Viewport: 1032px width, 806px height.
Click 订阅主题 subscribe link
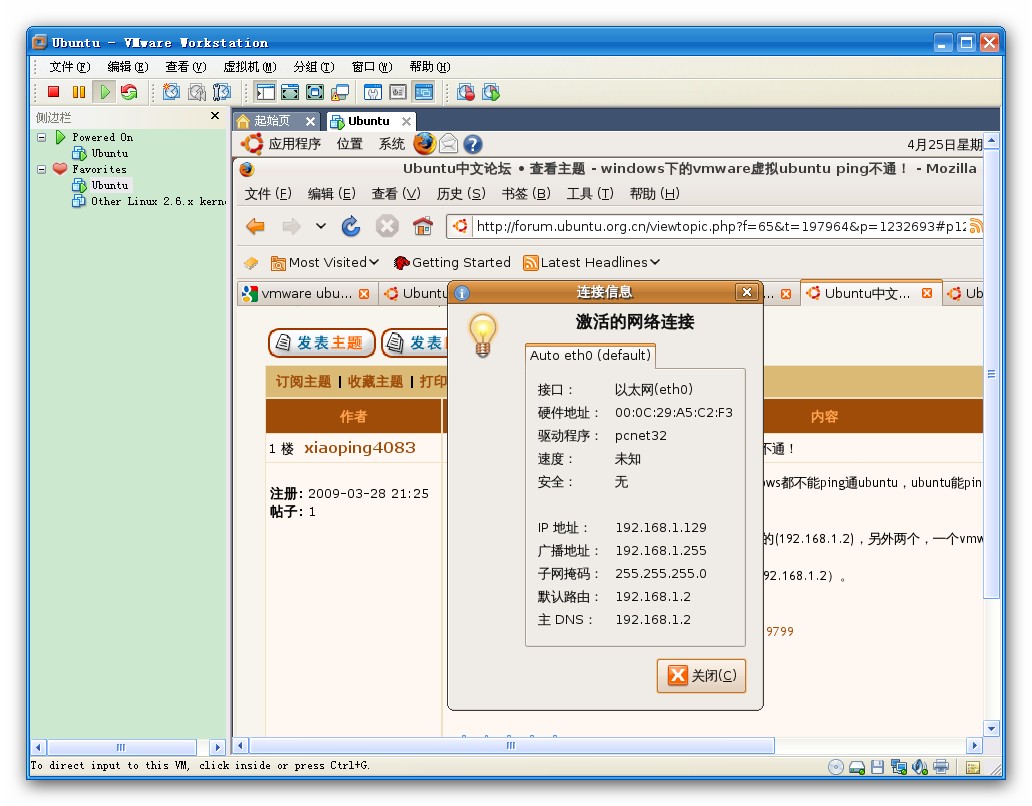point(303,382)
